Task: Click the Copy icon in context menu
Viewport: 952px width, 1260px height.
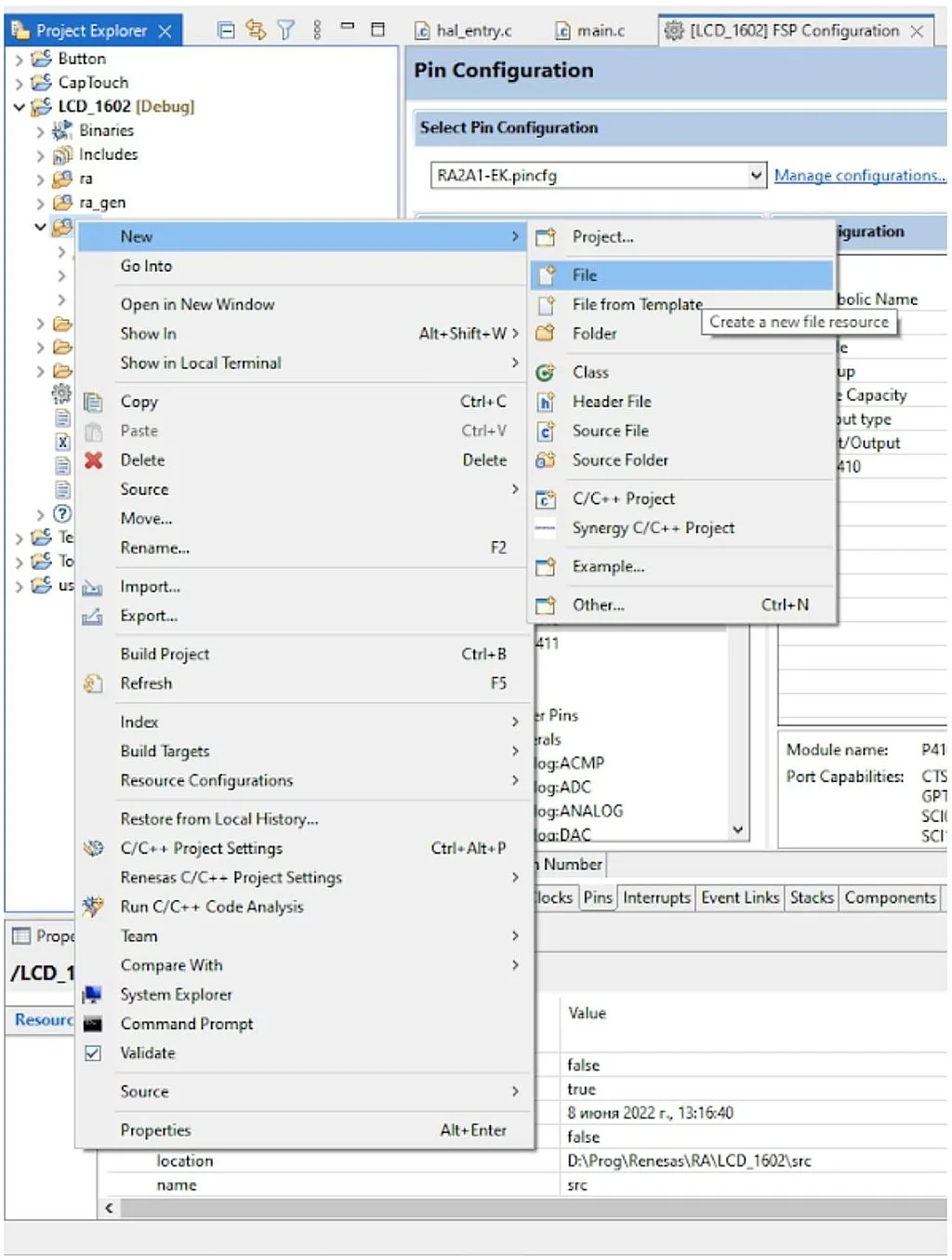Action: (93, 401)
